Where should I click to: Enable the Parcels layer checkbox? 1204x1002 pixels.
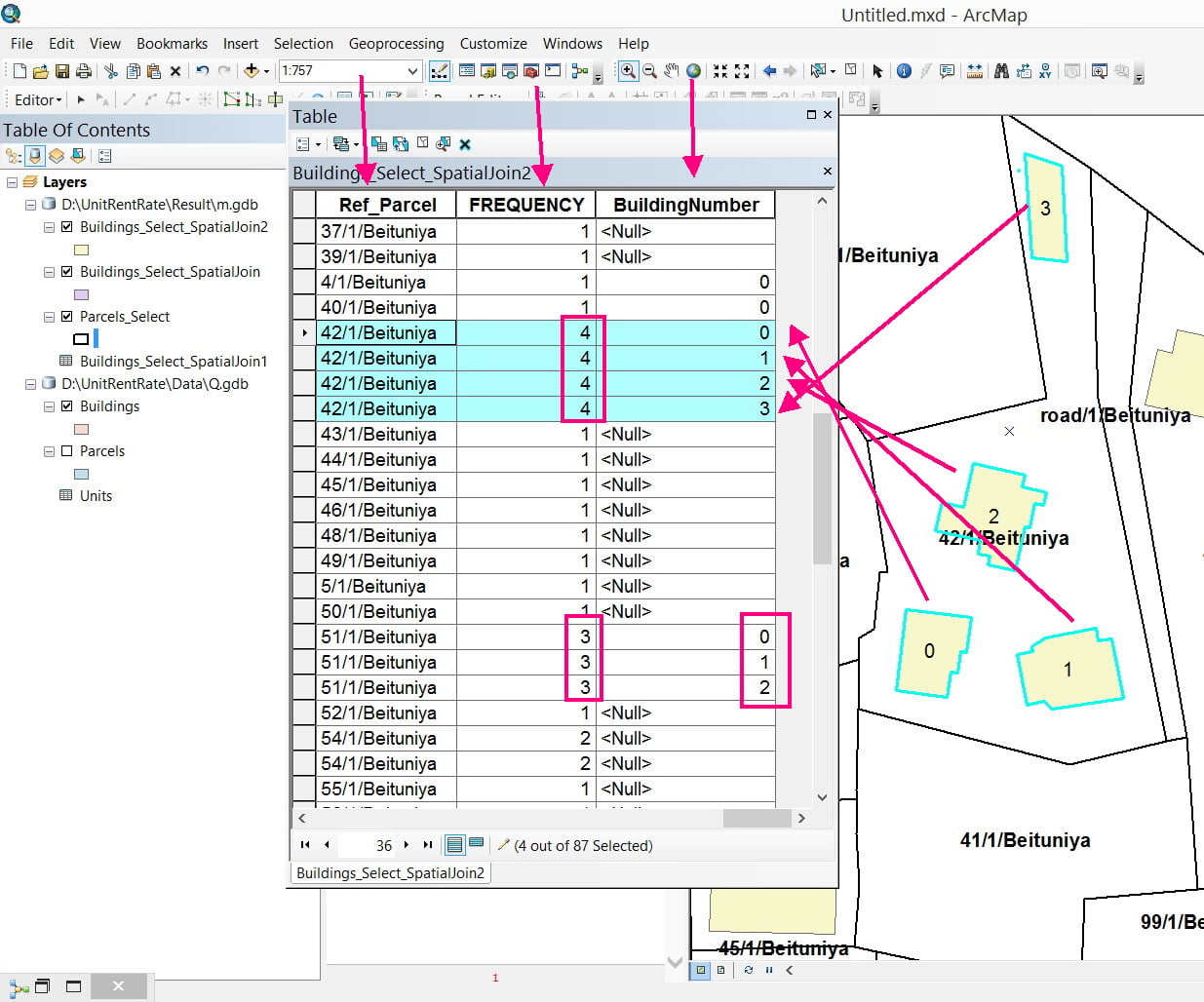[x=67, y=451]
